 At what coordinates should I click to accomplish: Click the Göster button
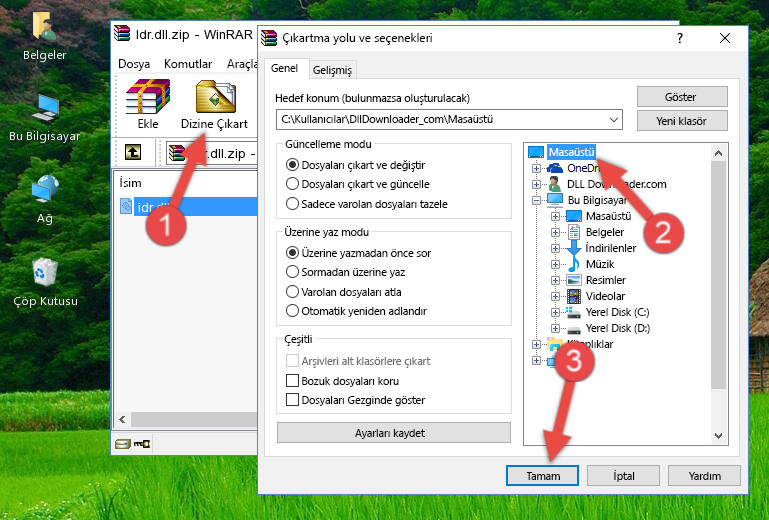682,97
